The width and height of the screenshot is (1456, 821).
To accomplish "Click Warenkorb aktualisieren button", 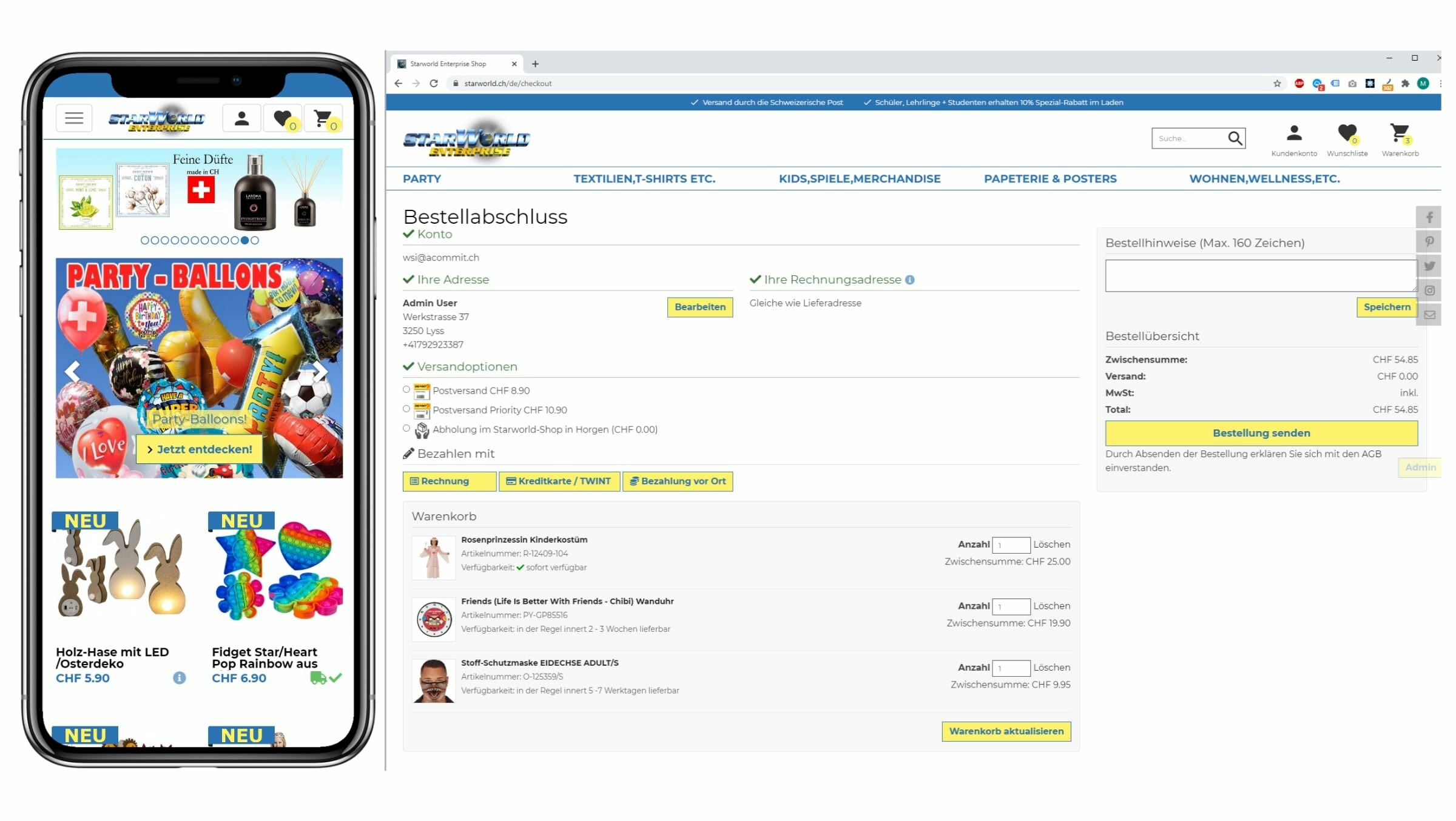I will pos(1006,731).
